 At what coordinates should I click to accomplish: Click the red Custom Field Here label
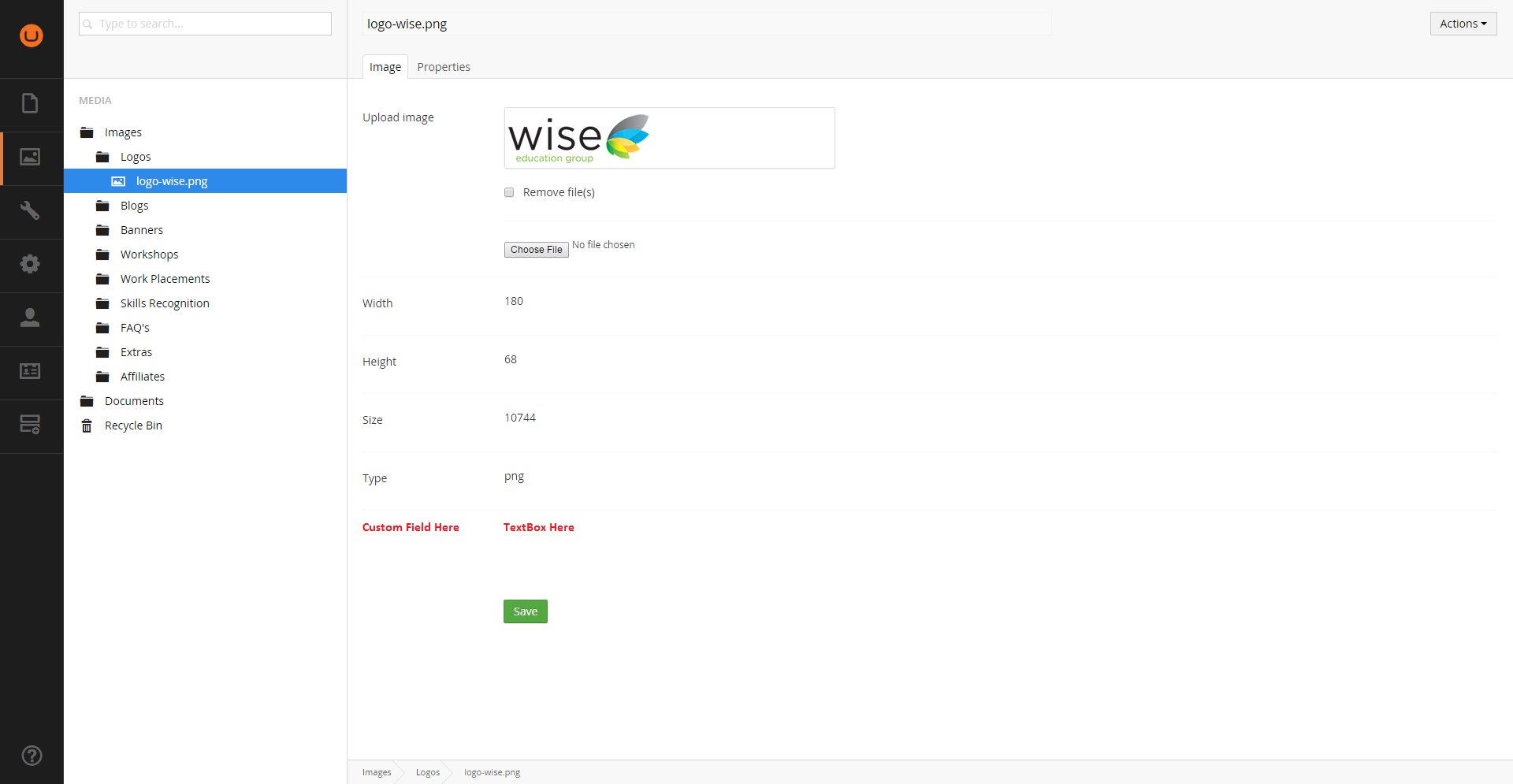pos(411,527)
